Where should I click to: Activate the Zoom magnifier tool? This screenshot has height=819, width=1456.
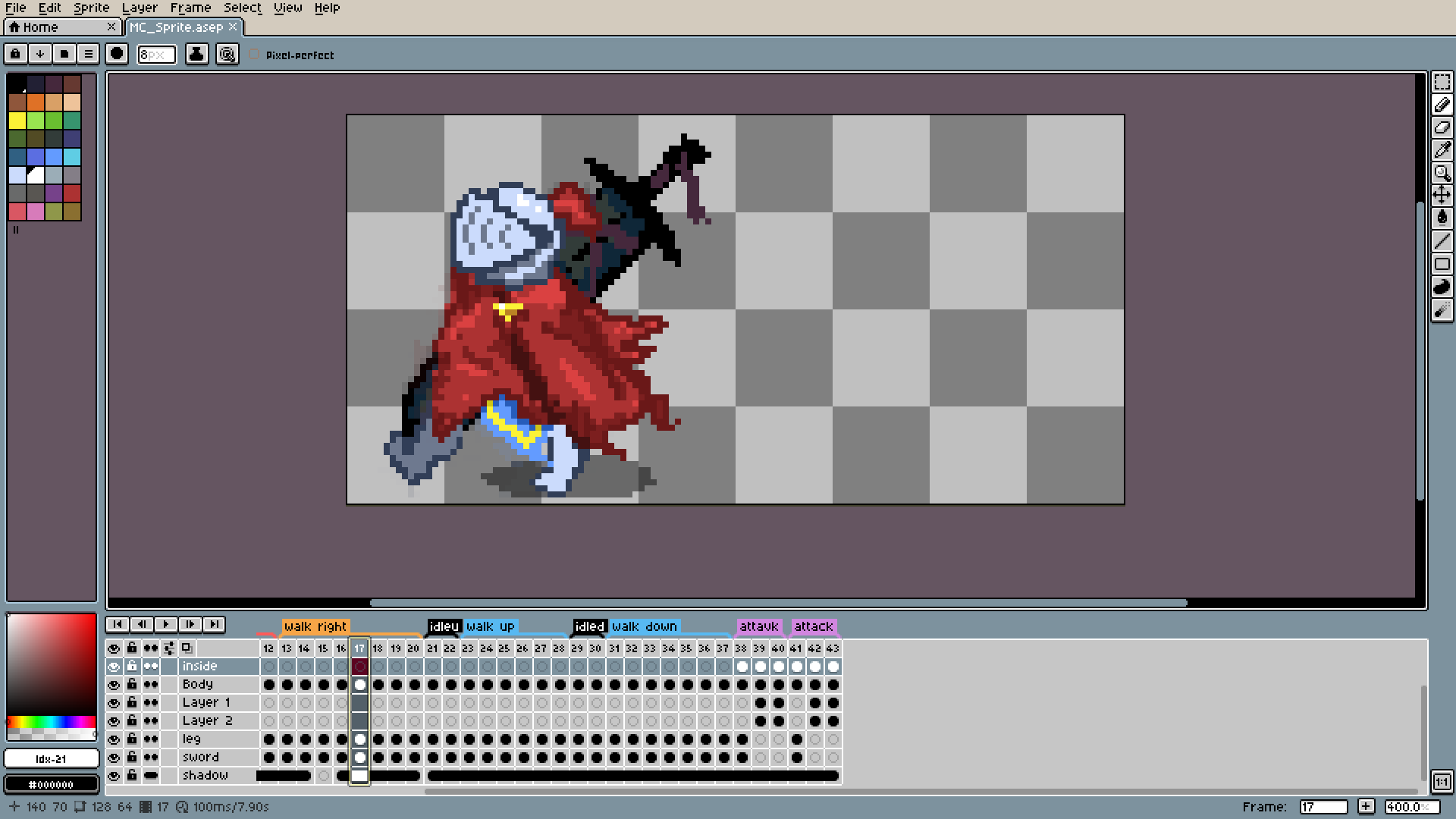[1442, 173]
